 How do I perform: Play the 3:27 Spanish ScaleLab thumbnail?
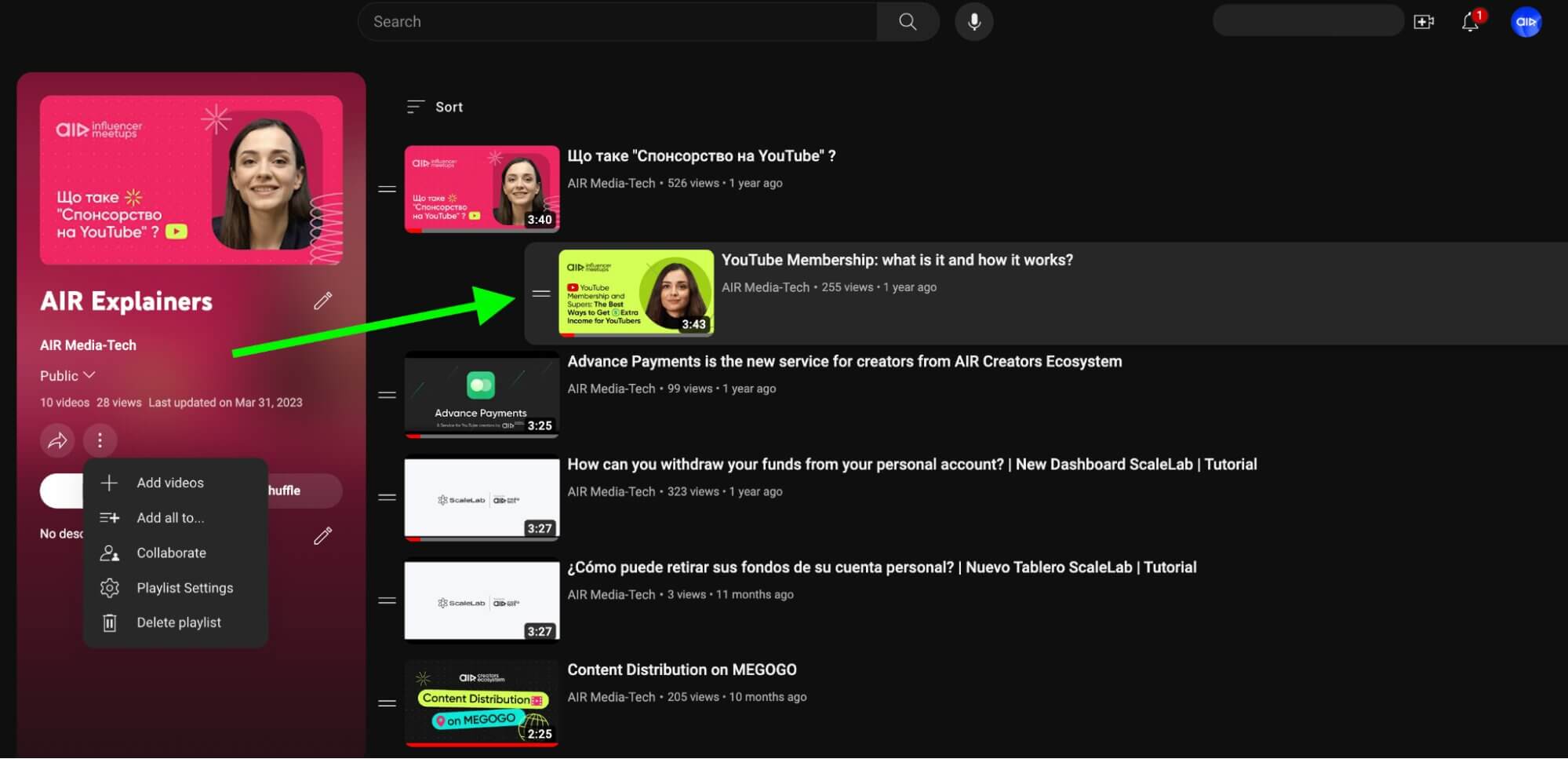coord(482,600)
